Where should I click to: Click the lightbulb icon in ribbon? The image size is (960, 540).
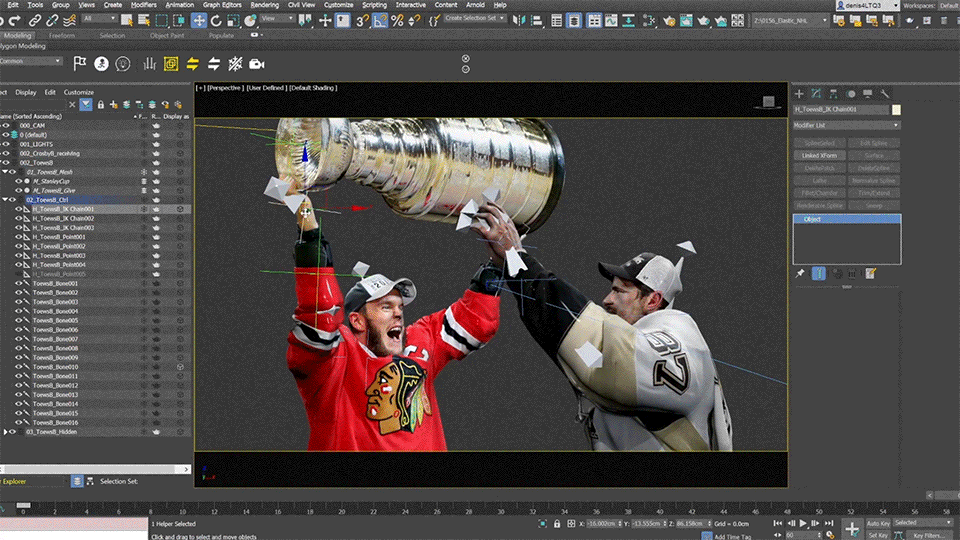[123, 64]
